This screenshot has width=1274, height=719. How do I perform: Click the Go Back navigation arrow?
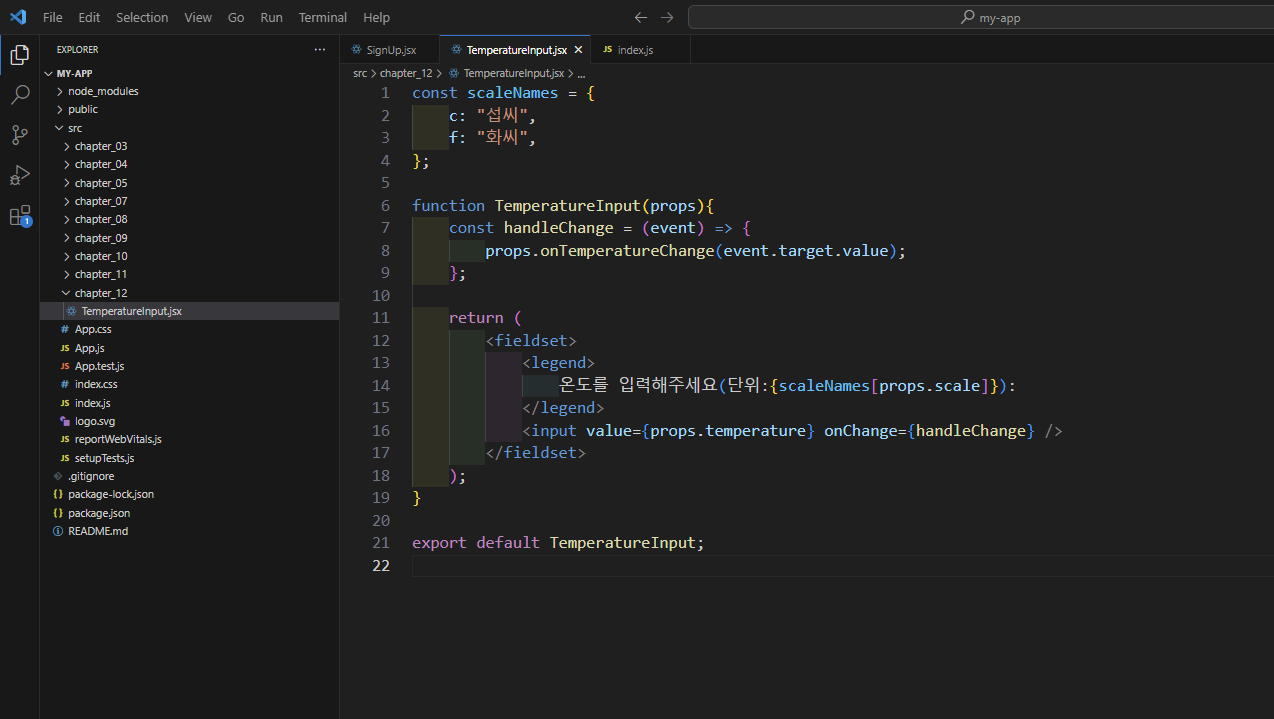click(641, 17)
